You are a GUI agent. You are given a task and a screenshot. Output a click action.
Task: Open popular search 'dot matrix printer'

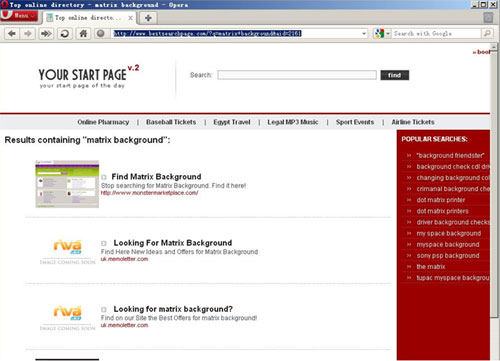tap(441, 200)
